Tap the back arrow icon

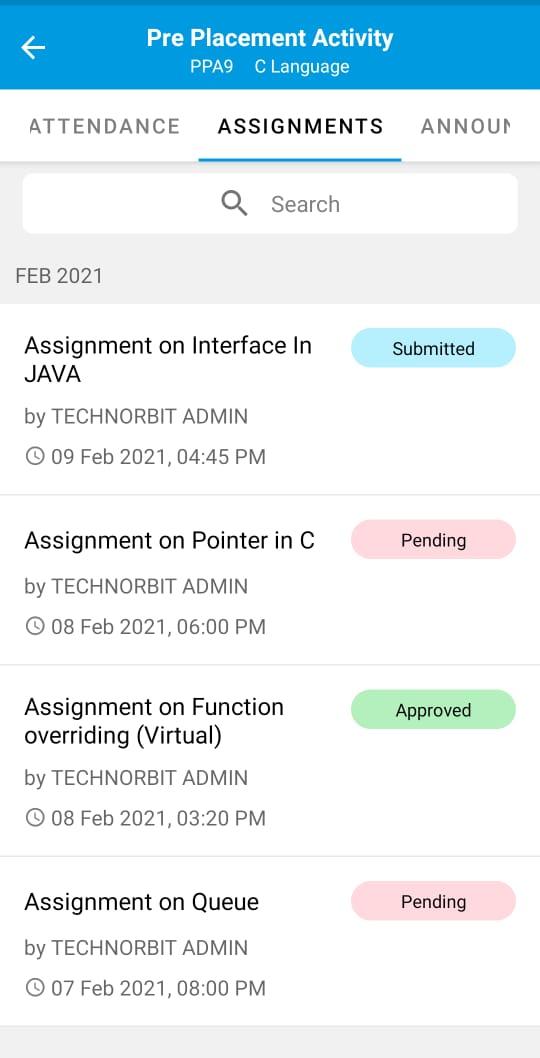[x=32, y=47]
